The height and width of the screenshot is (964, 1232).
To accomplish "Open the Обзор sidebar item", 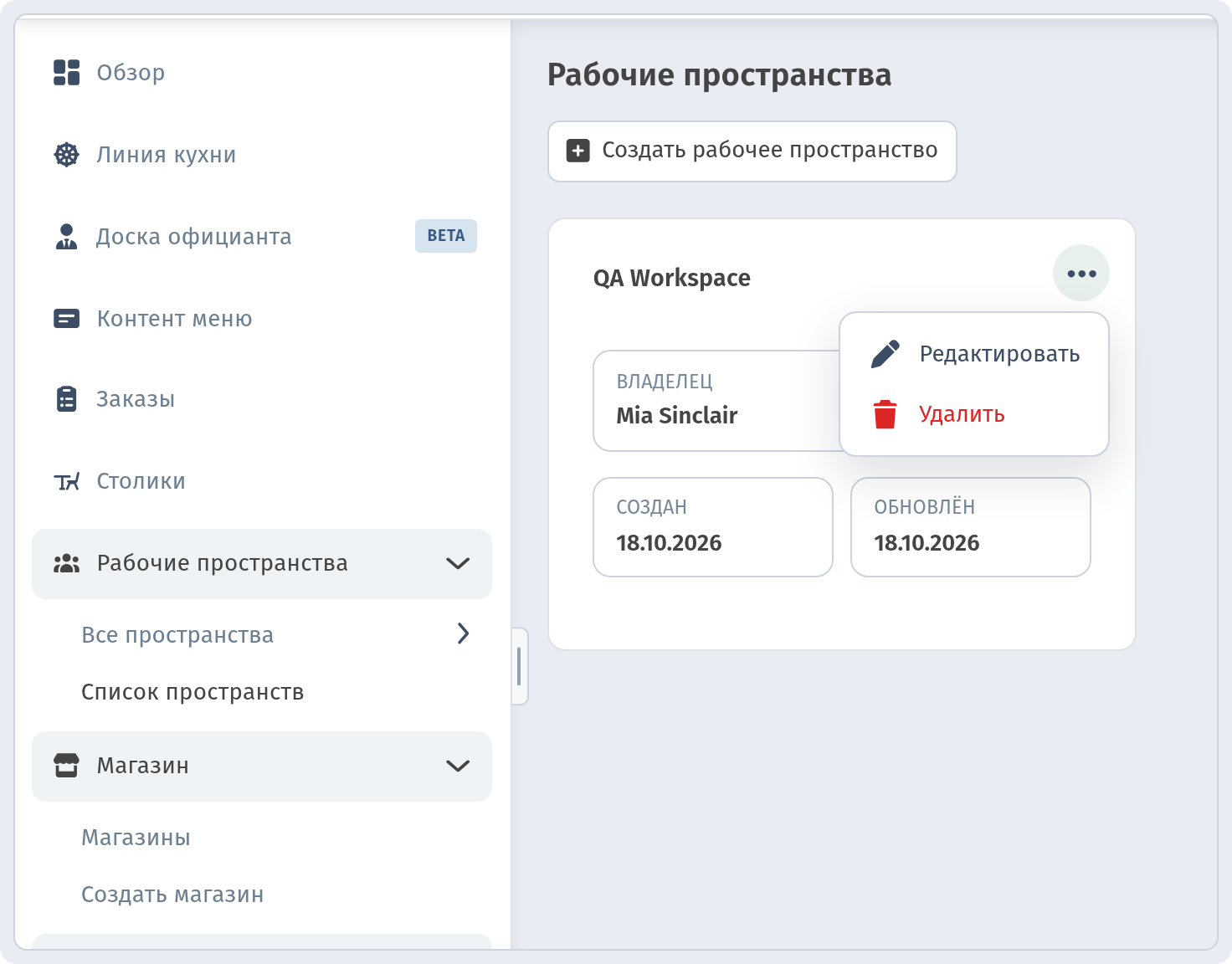I will pyautogui.click(x=261, y=73).
